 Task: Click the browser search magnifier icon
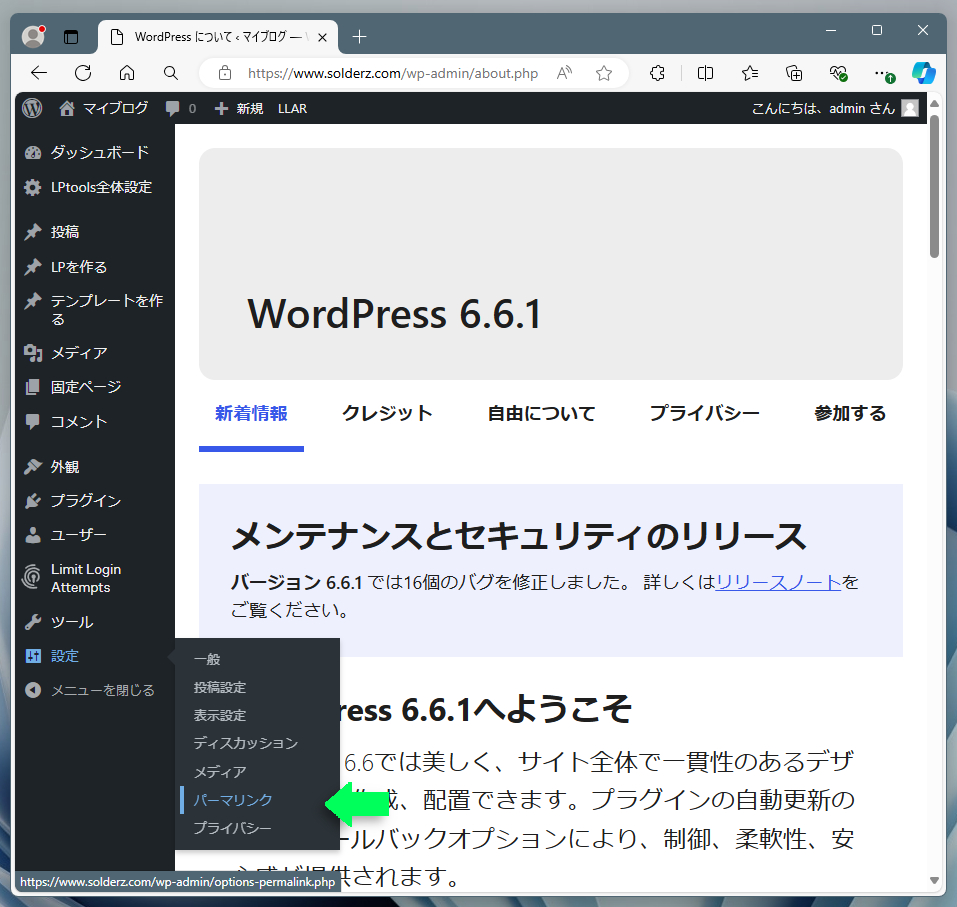click(x=171, y=73)
